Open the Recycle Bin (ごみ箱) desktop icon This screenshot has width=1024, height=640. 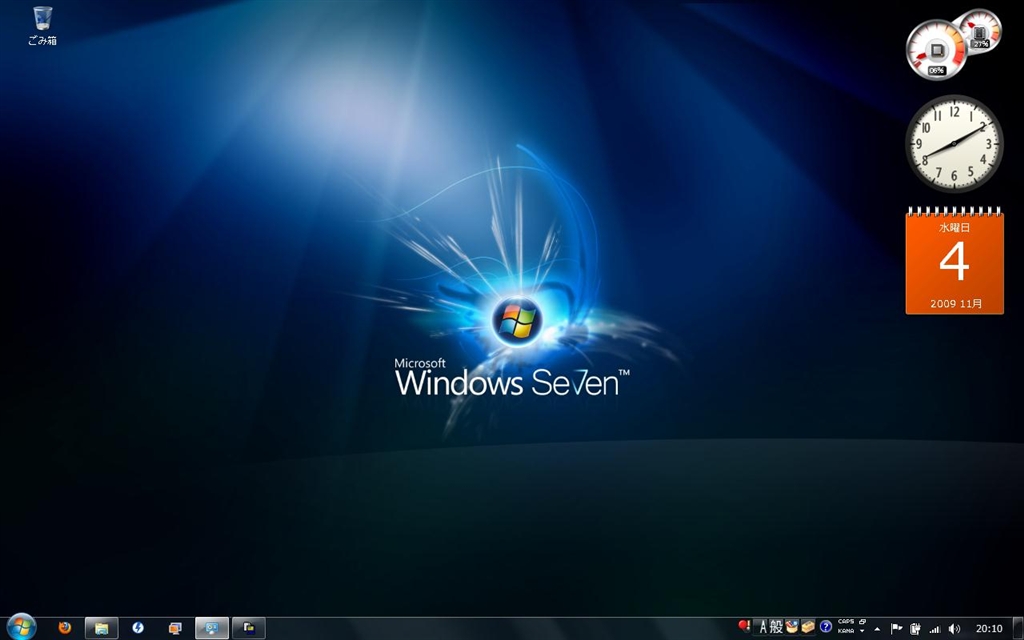tap(42, 26)
